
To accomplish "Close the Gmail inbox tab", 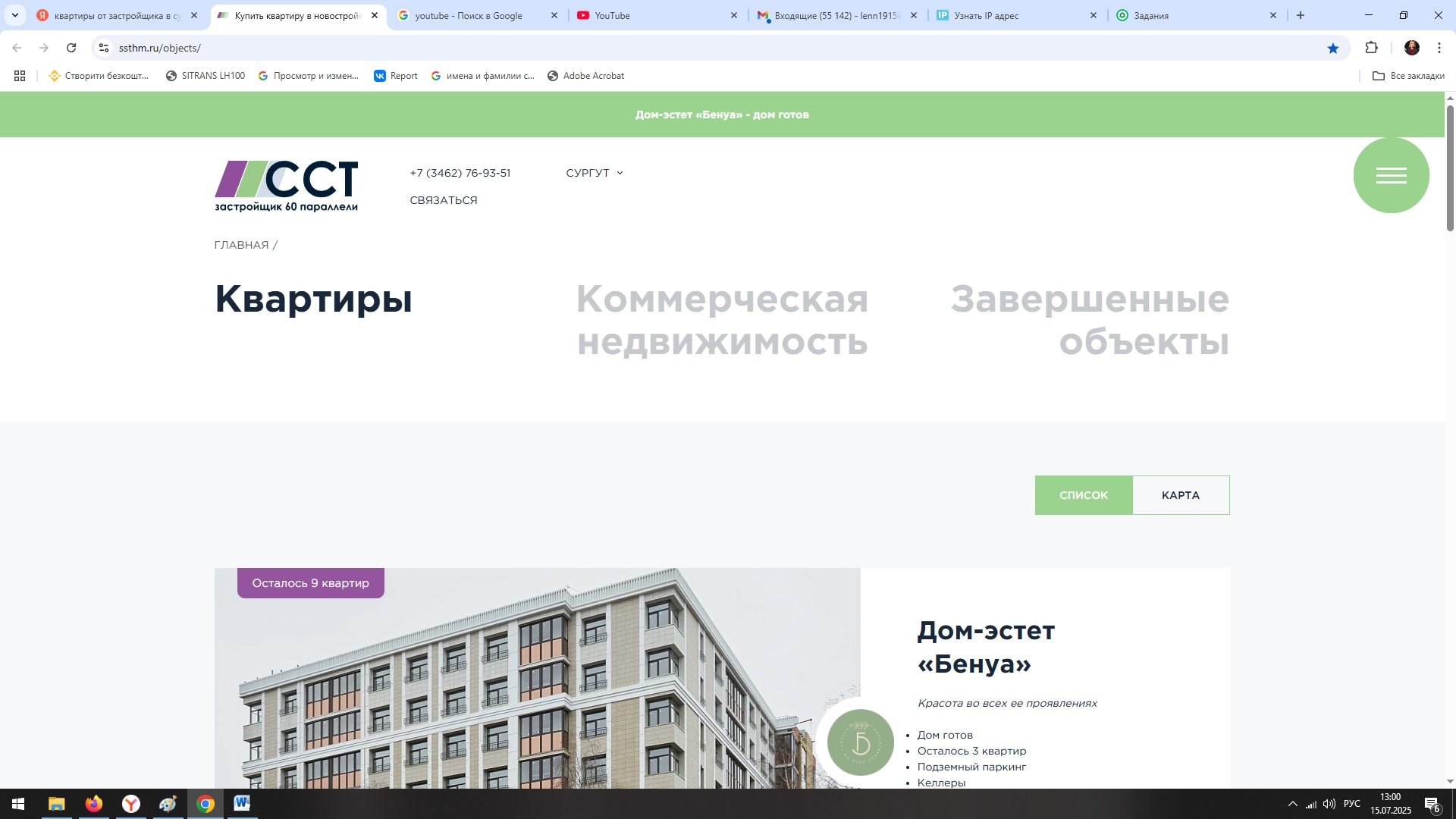I will [x=913, y=15].
